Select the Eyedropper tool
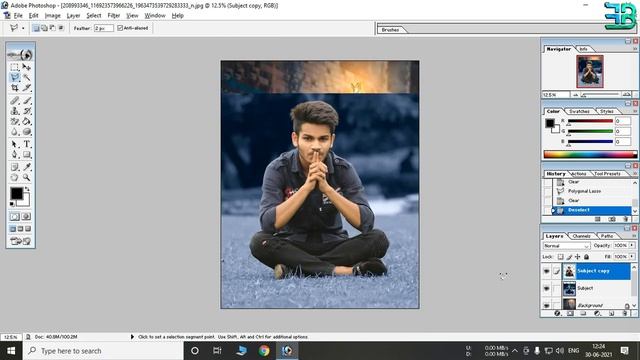 [x=27, y=167]
